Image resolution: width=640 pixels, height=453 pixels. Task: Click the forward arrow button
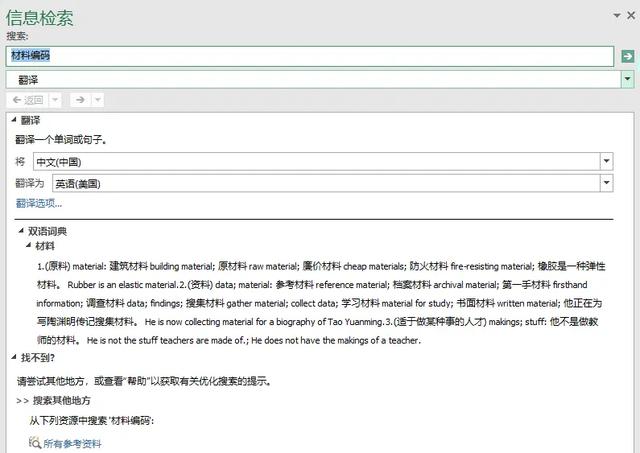tap(80, 100)
